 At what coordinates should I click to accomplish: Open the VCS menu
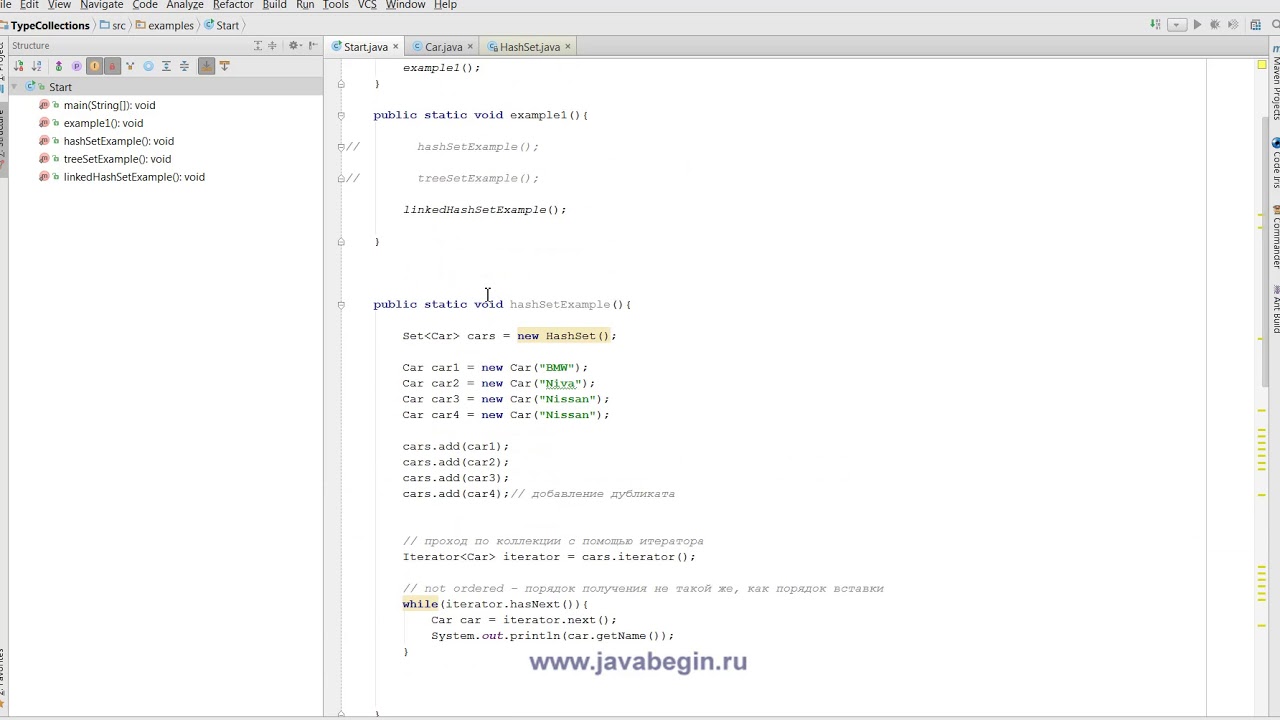pos(367,5)
